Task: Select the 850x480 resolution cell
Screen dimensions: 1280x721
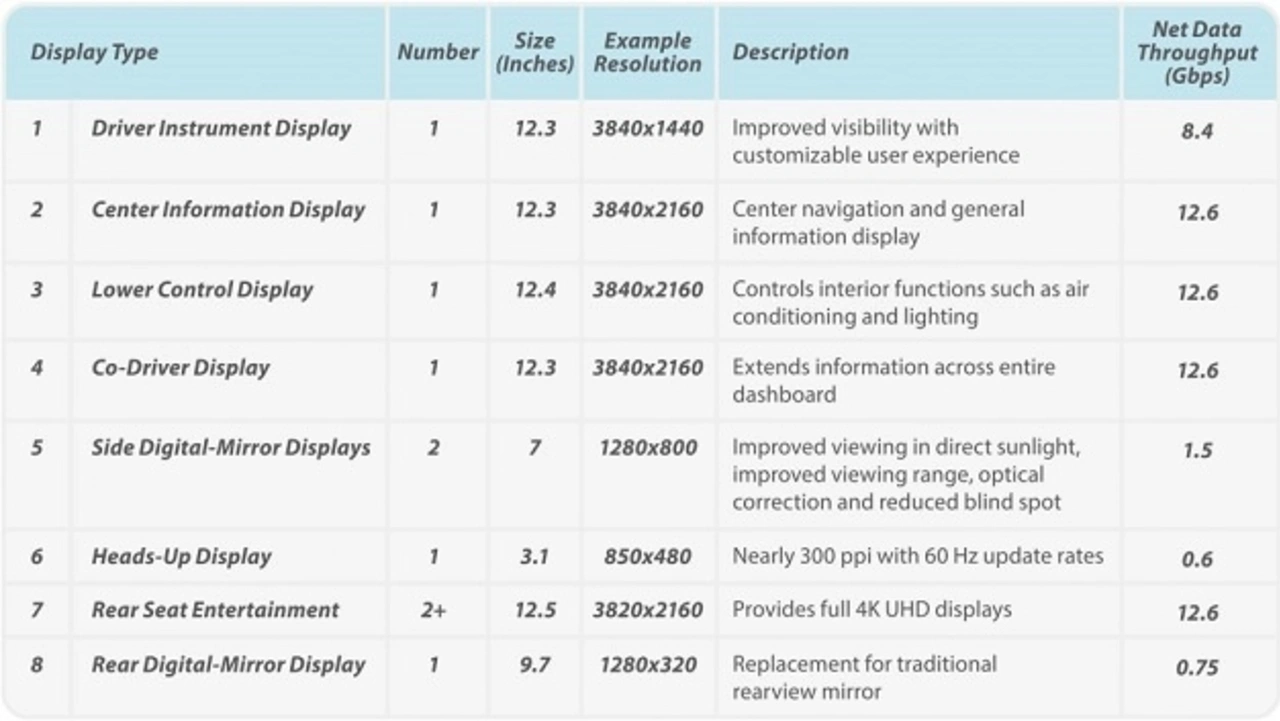Action: pyautogui.click(x=647, y=557)
